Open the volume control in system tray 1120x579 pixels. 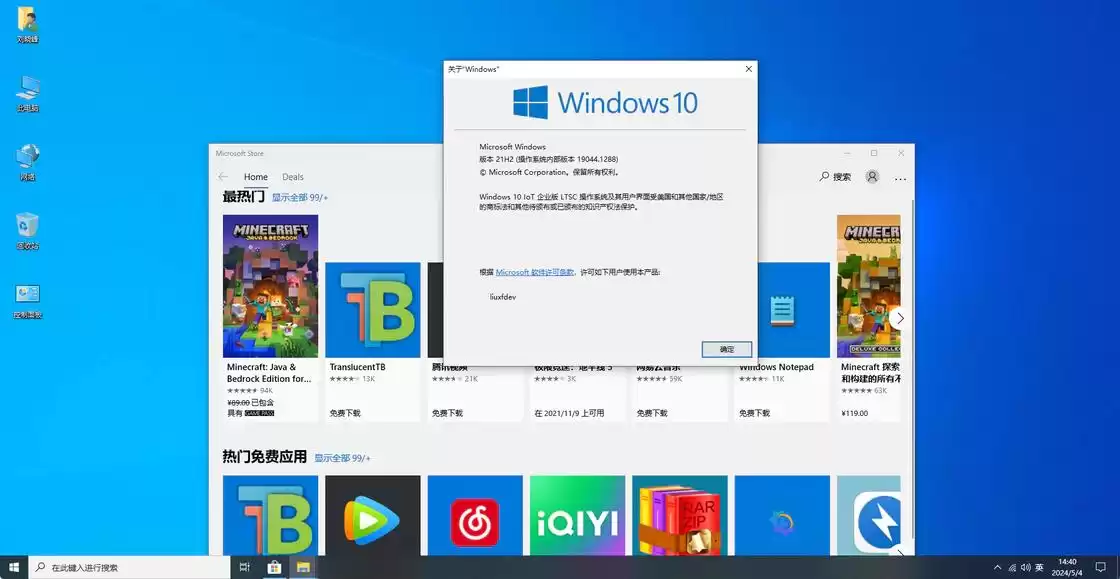pos(1024,567)
